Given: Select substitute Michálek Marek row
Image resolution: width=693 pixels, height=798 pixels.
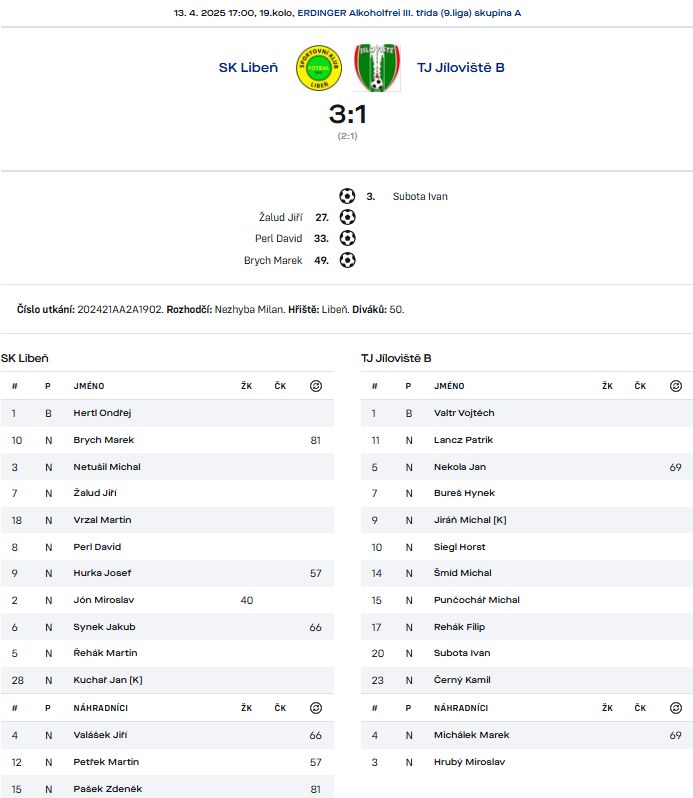Looking at the screenshot, I should (x=527, y=735).
